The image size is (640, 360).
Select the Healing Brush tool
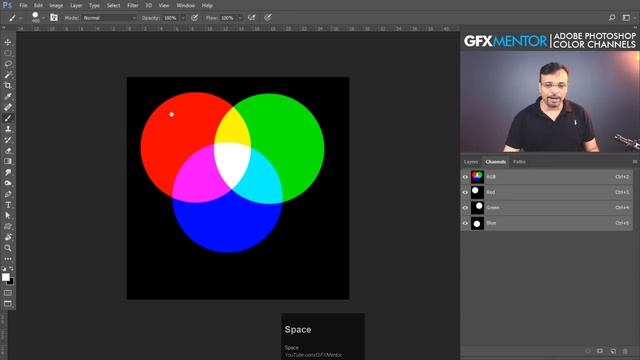[x=8, y=107]
